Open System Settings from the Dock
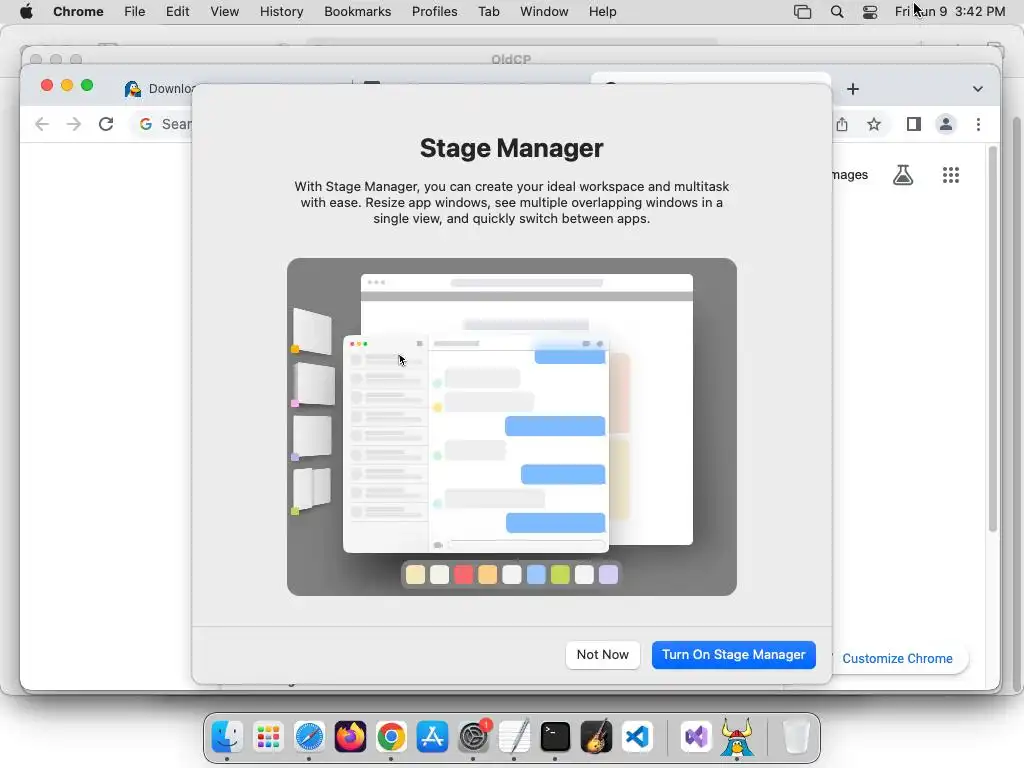Viewport: 1024px width, 768px height. click(473, 737)
